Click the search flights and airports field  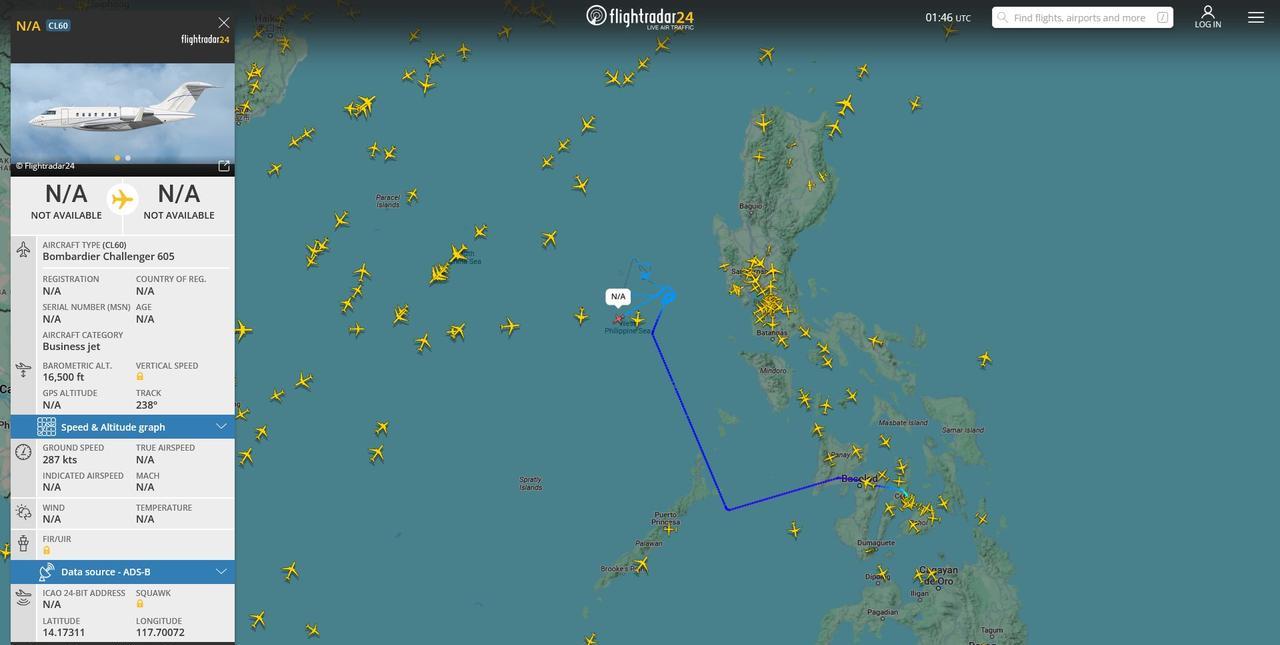[1082, 17]
